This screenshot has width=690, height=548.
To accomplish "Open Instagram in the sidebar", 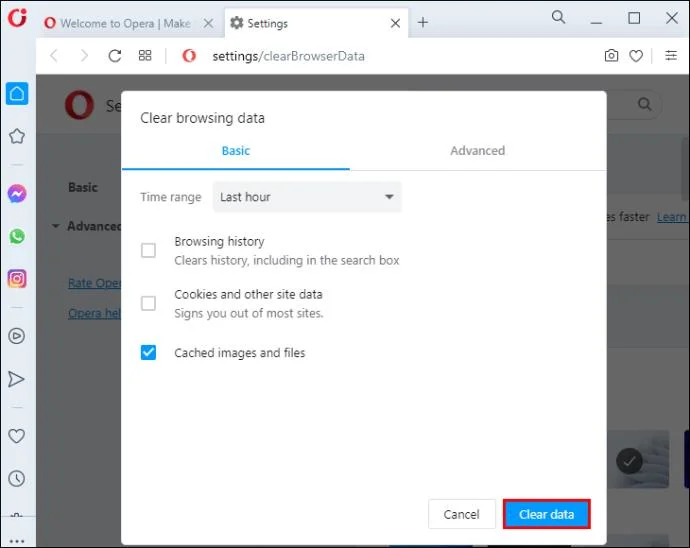I will 17,279.
